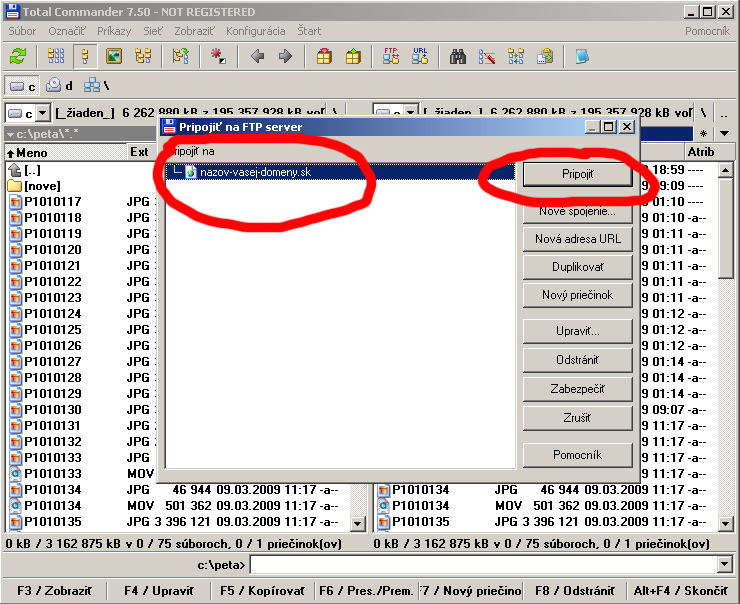
Task: Click Nová adresa URL button
Action: [x=578, y=239]
